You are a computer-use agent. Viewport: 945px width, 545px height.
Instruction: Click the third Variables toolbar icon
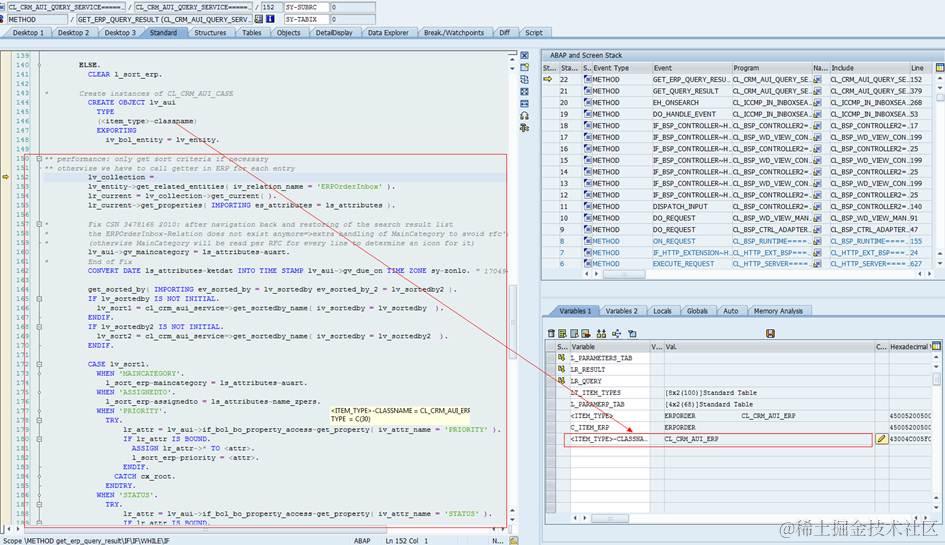[x=574, y=333]
